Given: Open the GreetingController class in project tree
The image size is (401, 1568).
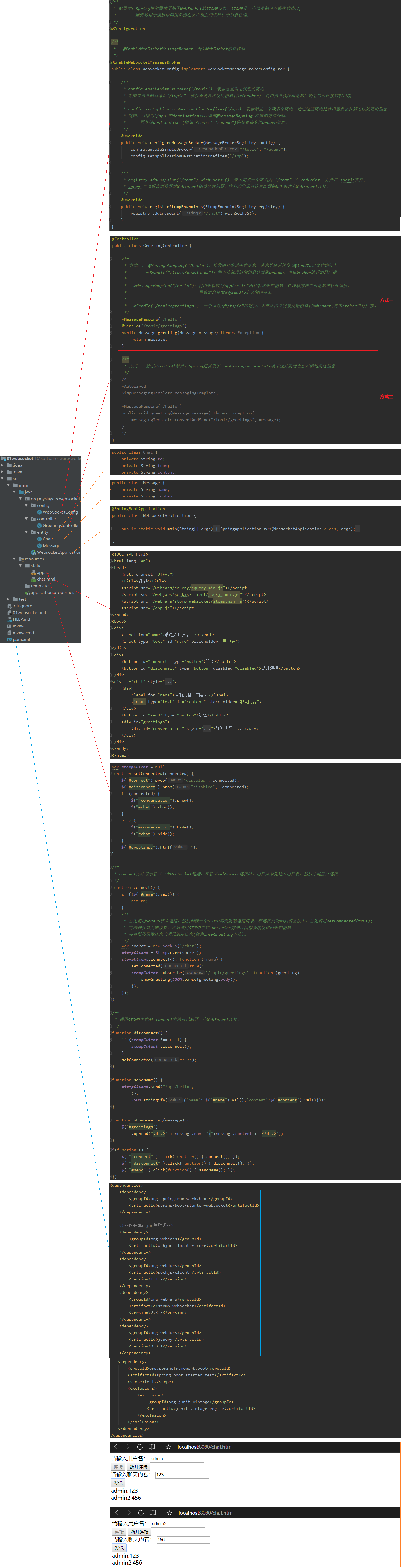Looking at the screenshot, I should point(61,525).
